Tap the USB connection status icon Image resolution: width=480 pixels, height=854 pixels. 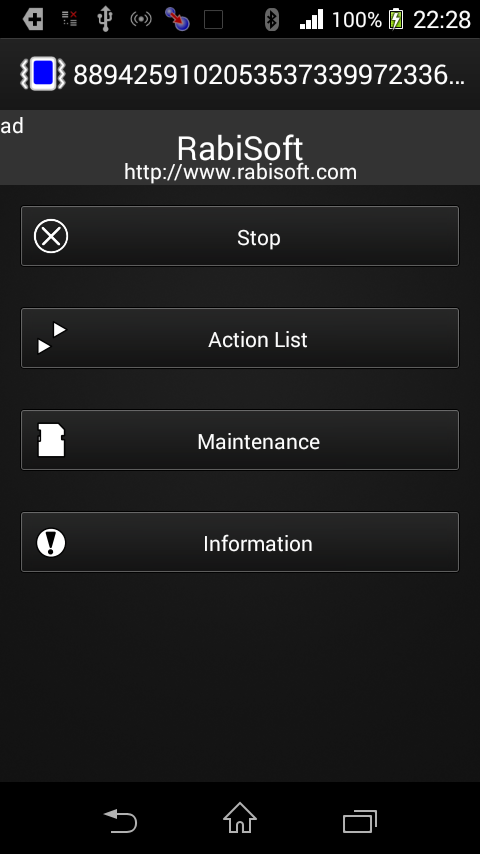click(x=105, y=19)
